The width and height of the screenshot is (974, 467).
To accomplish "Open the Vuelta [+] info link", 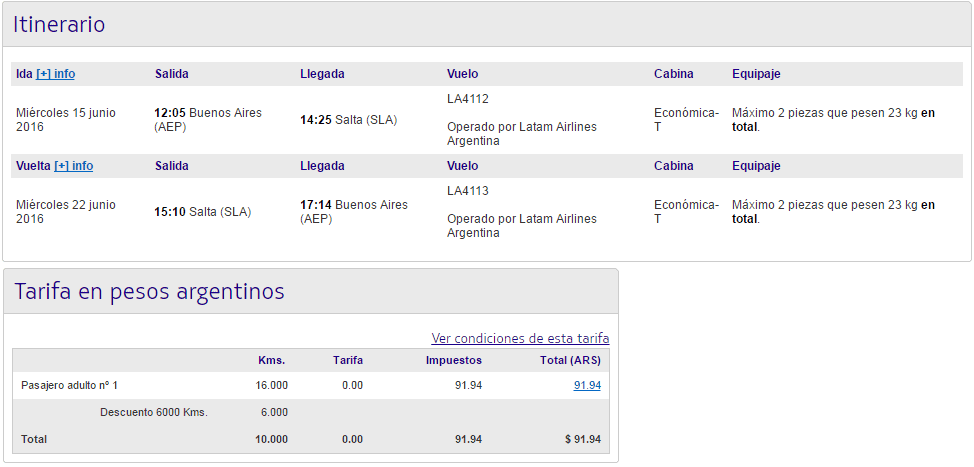I will click(x=73, y=166).
